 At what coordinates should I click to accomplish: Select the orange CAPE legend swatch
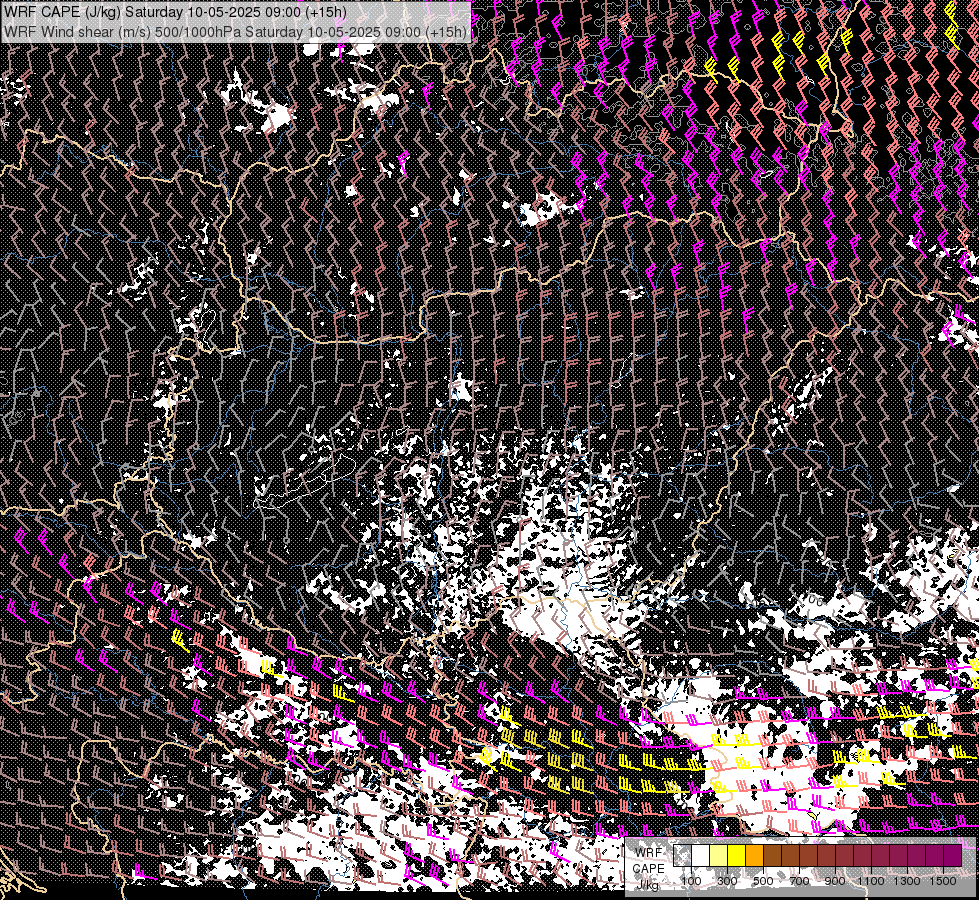754,856
